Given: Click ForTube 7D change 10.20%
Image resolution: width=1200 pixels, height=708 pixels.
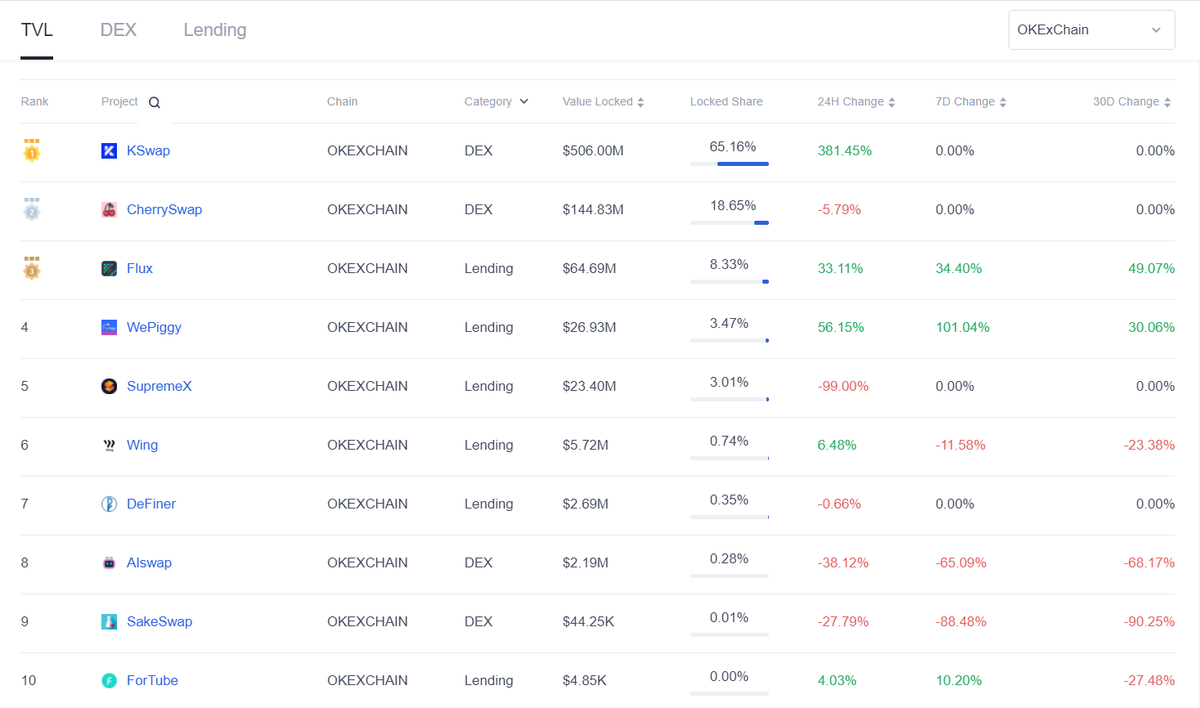Looking at the screenshot, I should [958, 681].
